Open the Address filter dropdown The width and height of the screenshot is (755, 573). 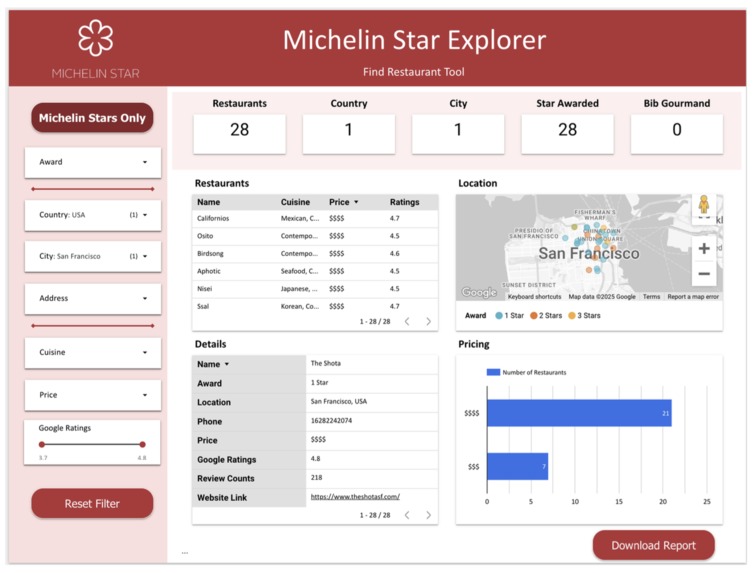(x=92, y=298)
